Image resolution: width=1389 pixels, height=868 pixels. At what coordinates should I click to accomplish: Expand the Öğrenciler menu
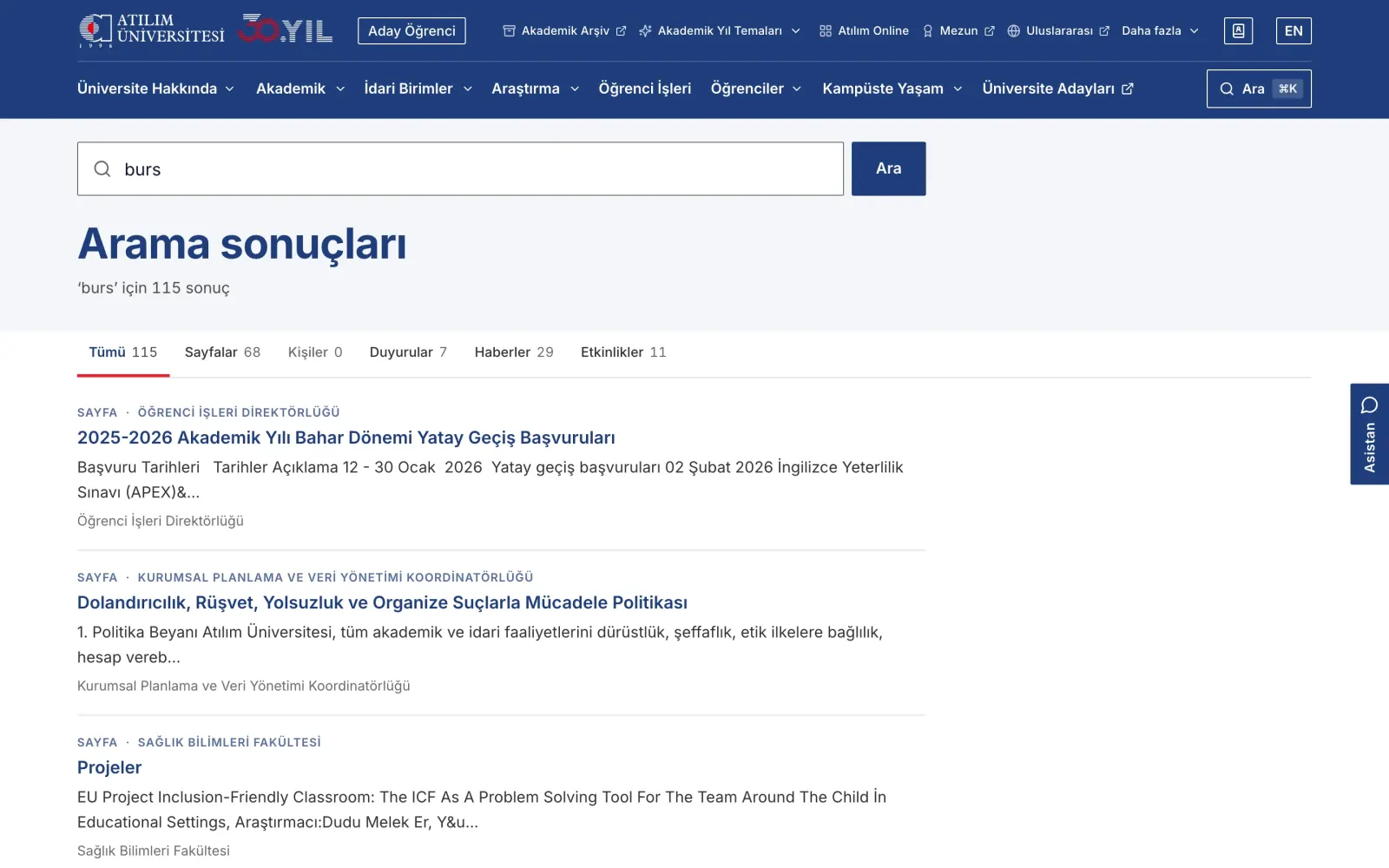(x=756, y=89)
